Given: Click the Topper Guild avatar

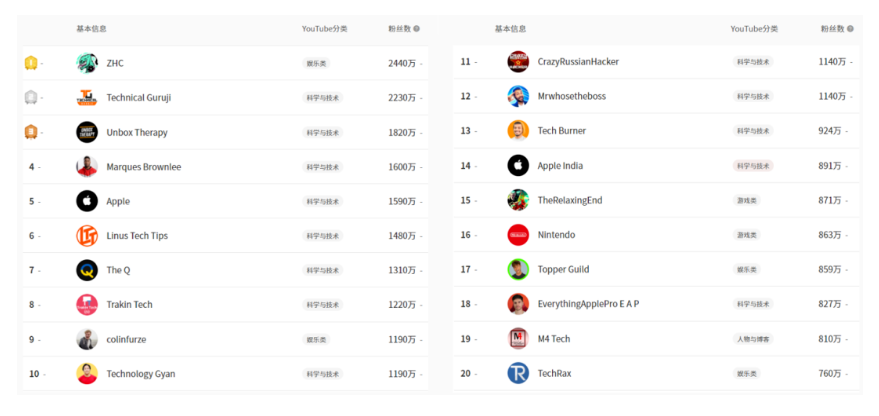Looking at the screenshot, I should (x=518, y=269).
